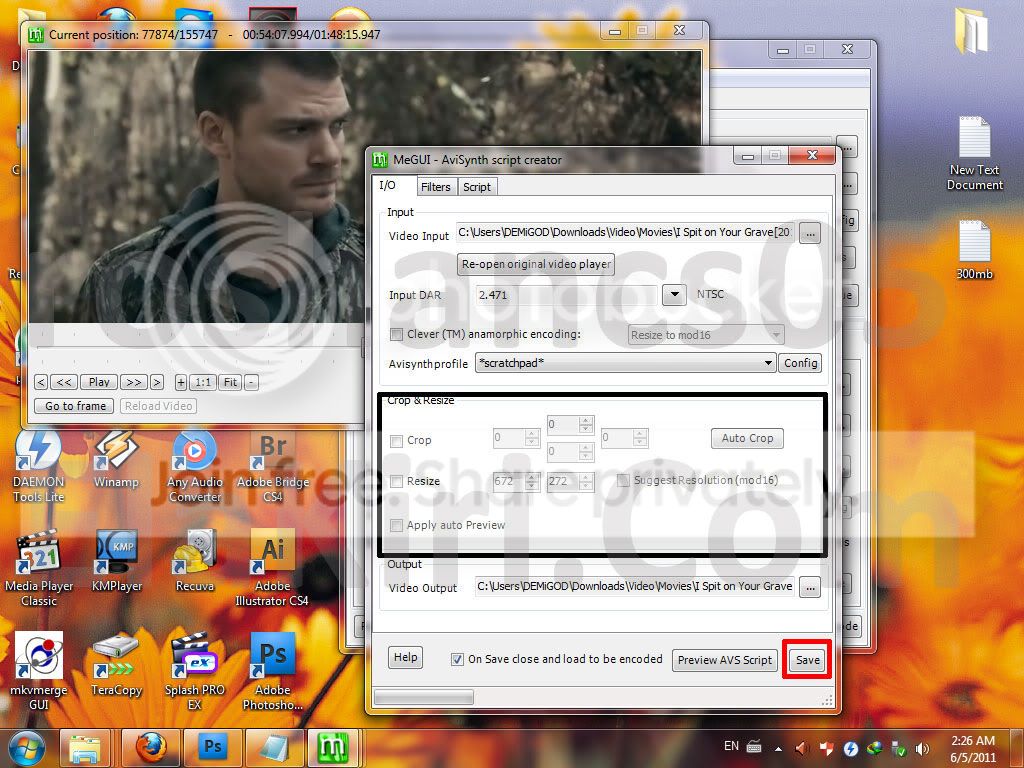Open the Avisynth profile Config button
The width and height of the screenshot is (1024, 768).
[x=801, y=363]
